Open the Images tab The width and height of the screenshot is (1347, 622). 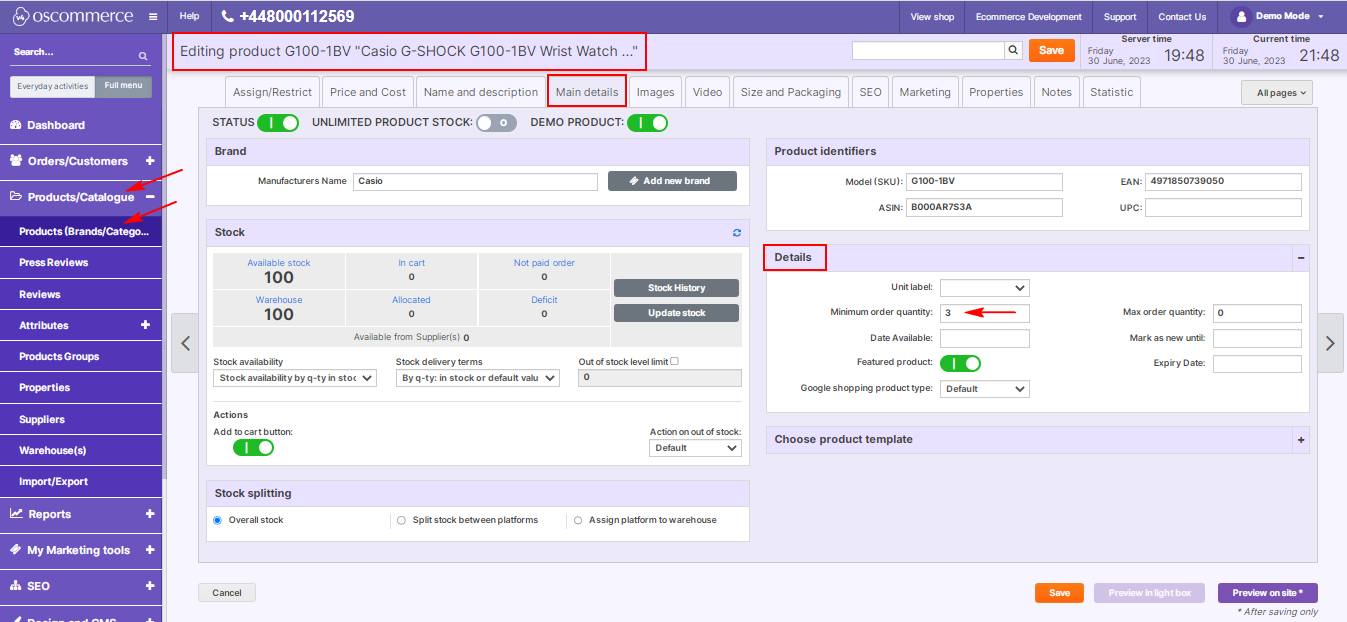click(656, 92)
